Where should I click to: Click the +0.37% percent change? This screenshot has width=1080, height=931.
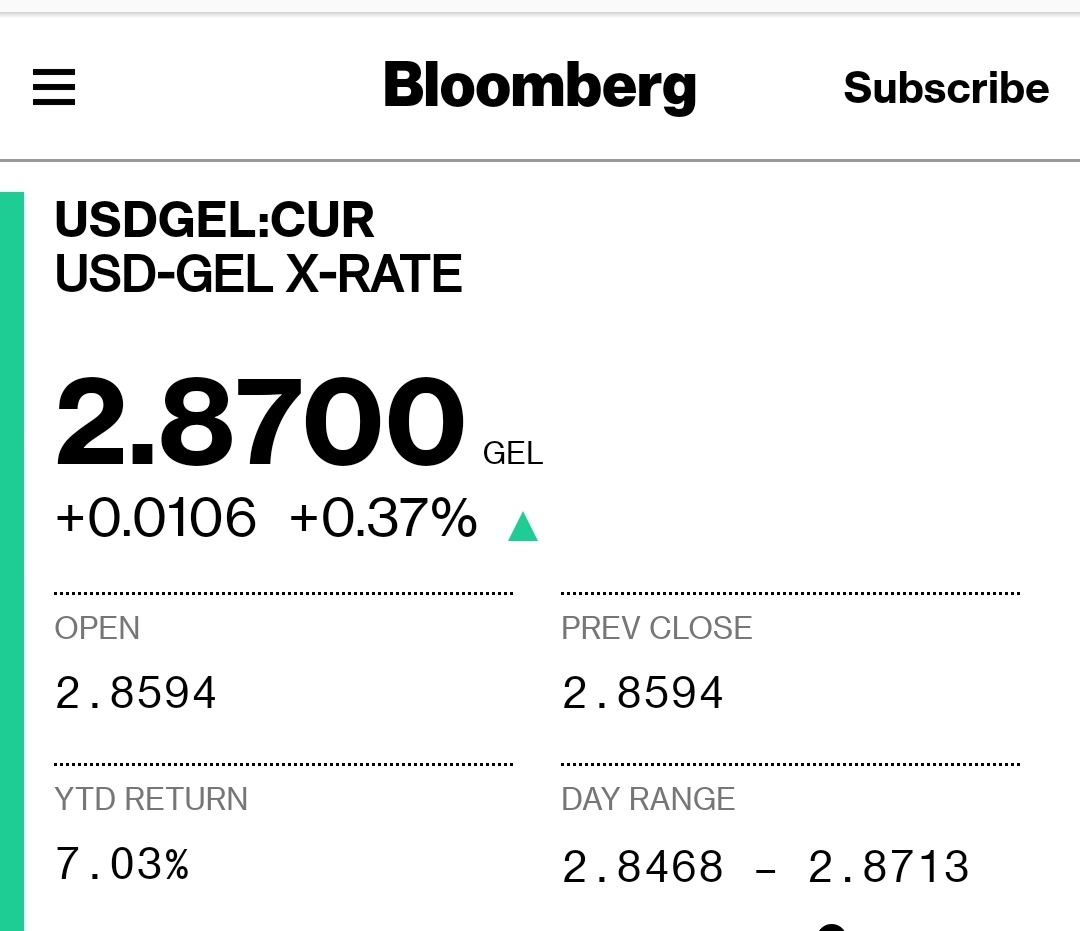coord(383,519)
